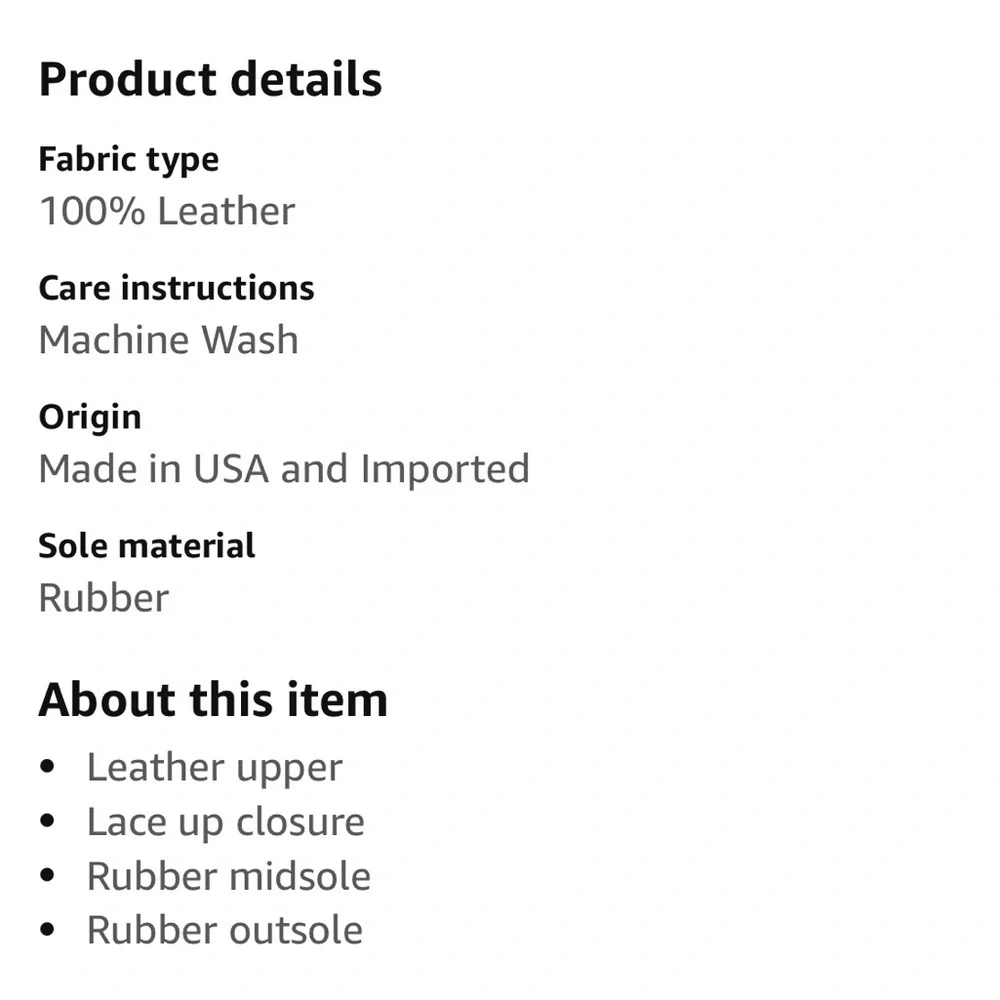
Task: Select the 100% Leather fabric value
Action: (167, 211)
